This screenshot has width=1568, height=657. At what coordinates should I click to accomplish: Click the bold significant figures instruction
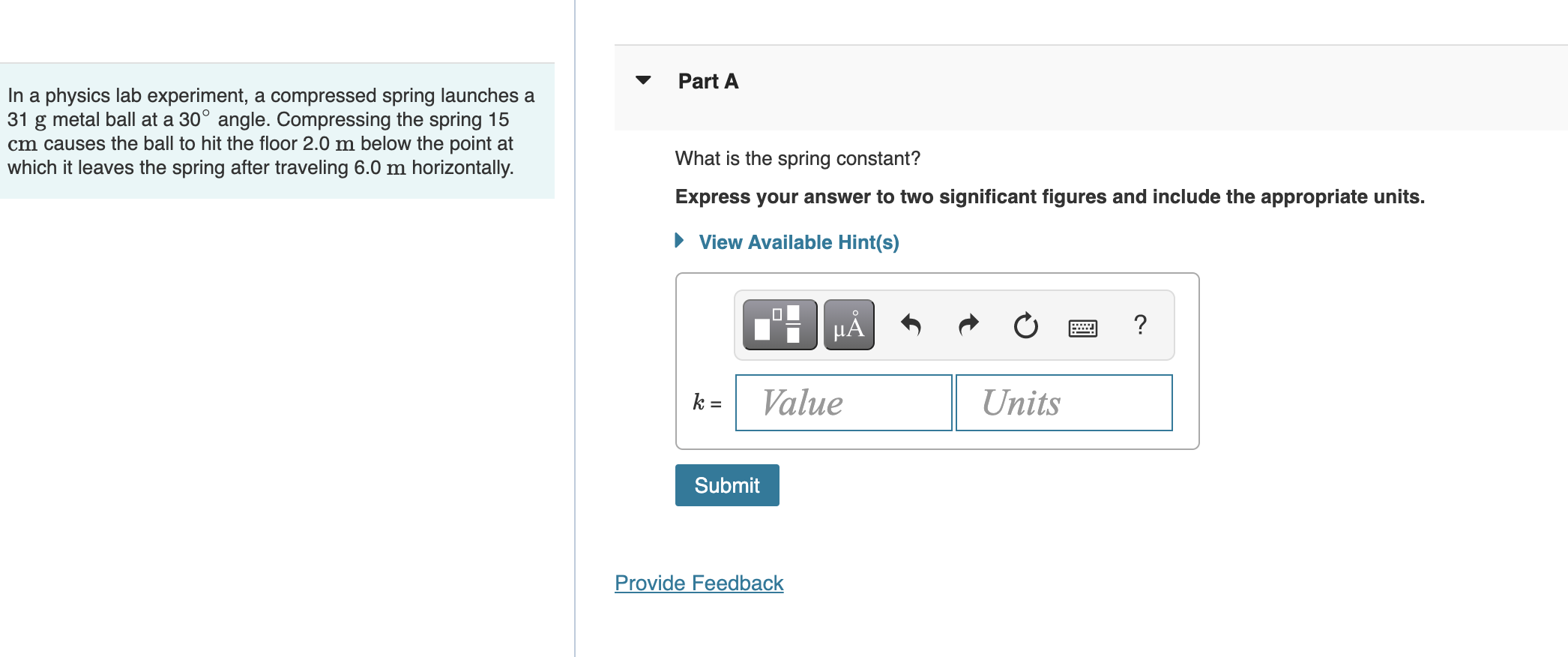pyautogui.click(x=1049, y=196)
